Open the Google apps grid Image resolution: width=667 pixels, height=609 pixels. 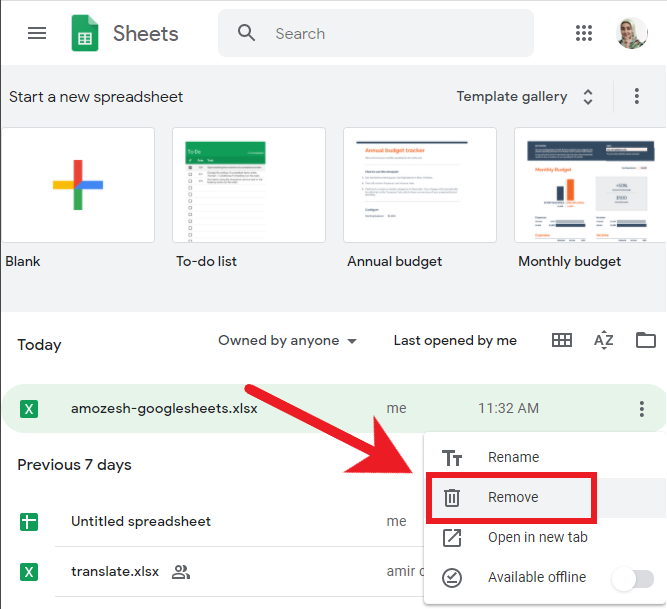[x=584, y=33]
